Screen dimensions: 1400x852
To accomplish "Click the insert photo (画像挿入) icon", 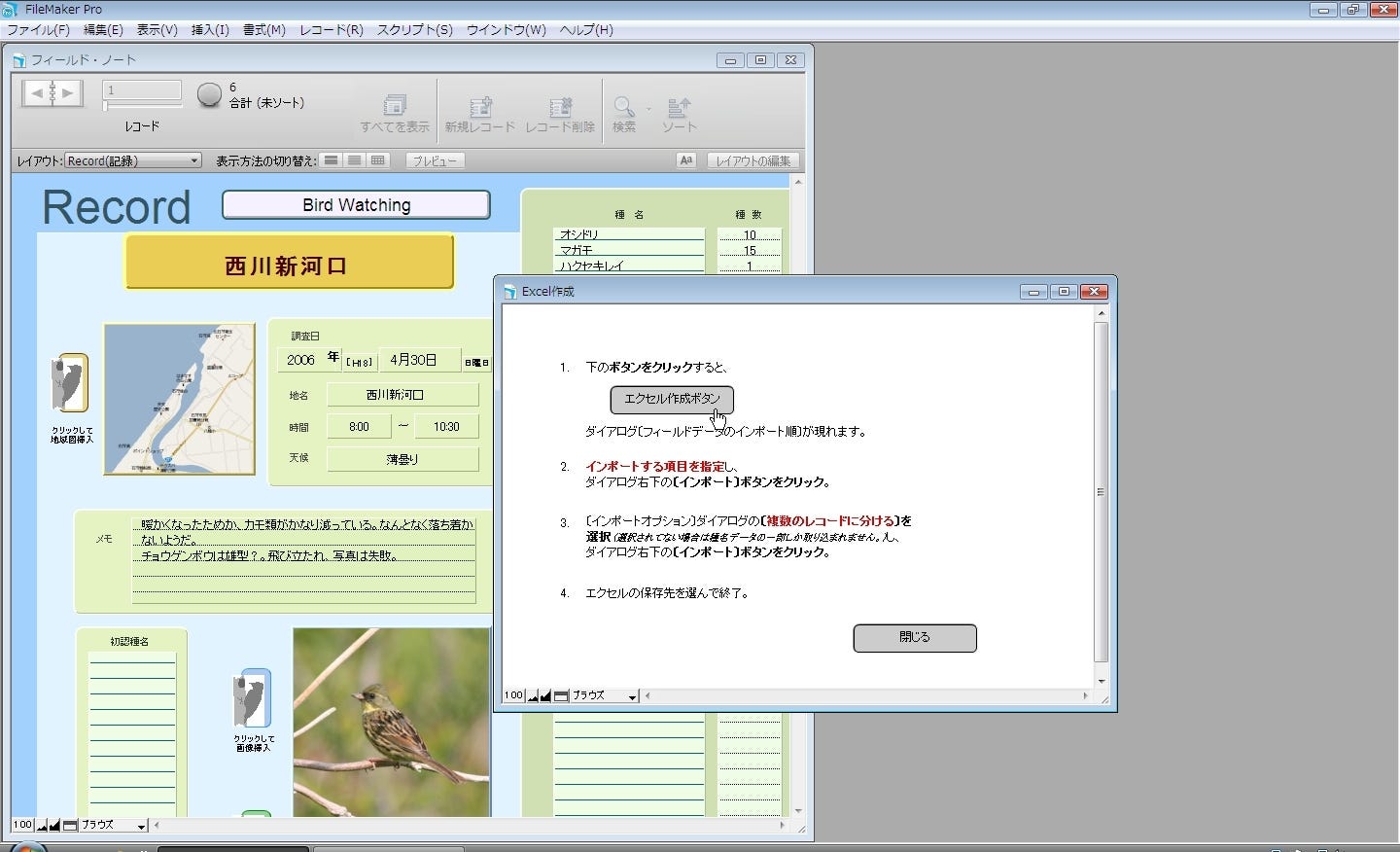I will (x=253, y=697).
